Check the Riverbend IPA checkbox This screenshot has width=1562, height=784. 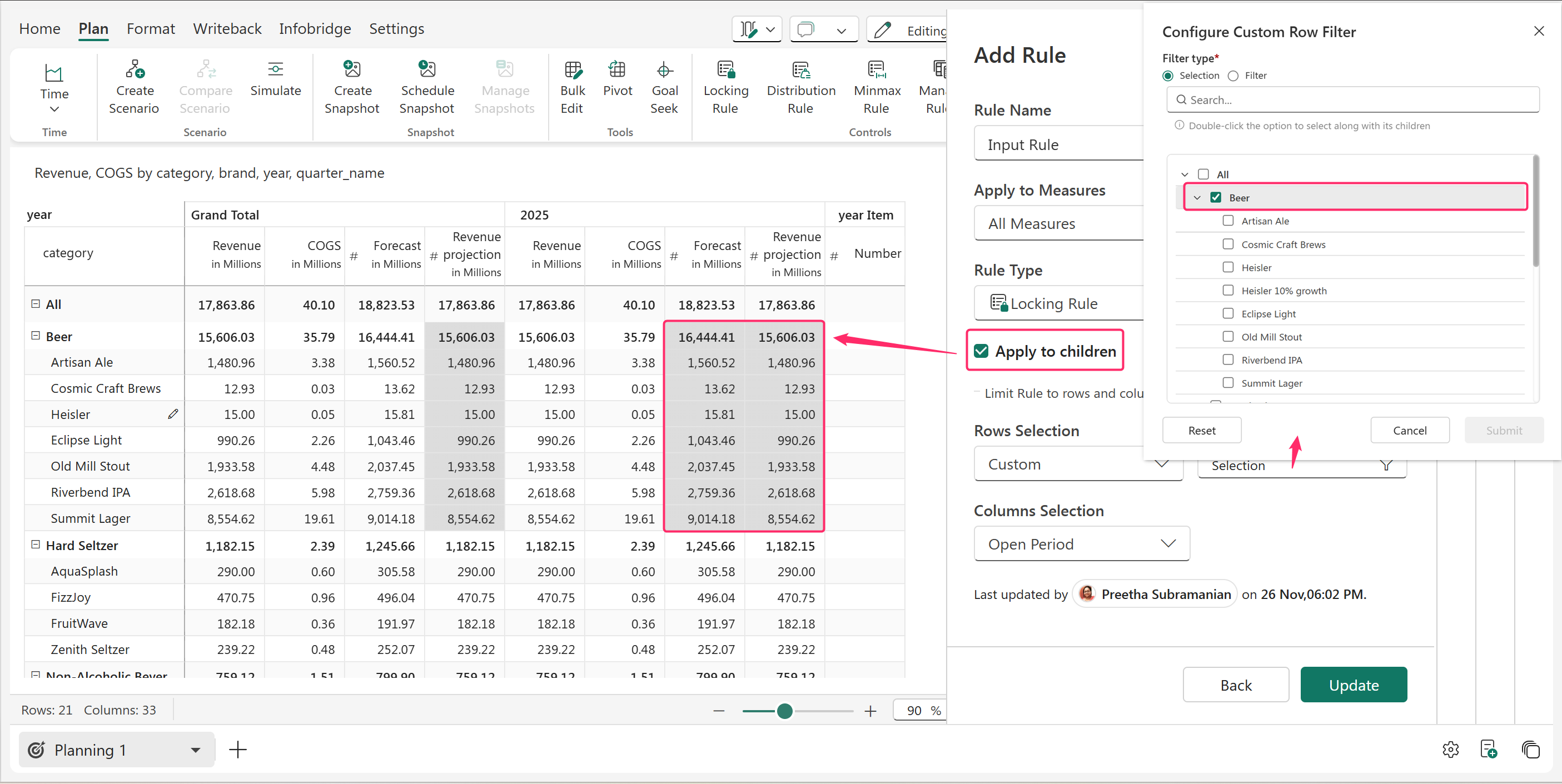pyautogui.click(x=1228, y=360)
